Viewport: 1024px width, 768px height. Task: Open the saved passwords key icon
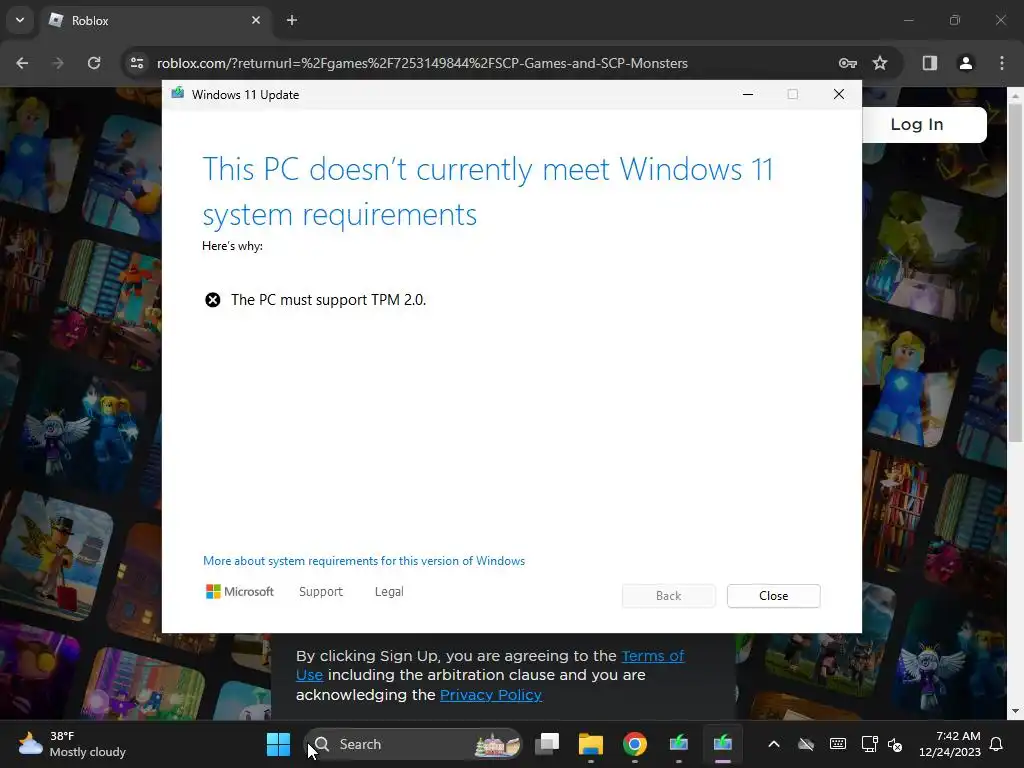pos(848,63)
